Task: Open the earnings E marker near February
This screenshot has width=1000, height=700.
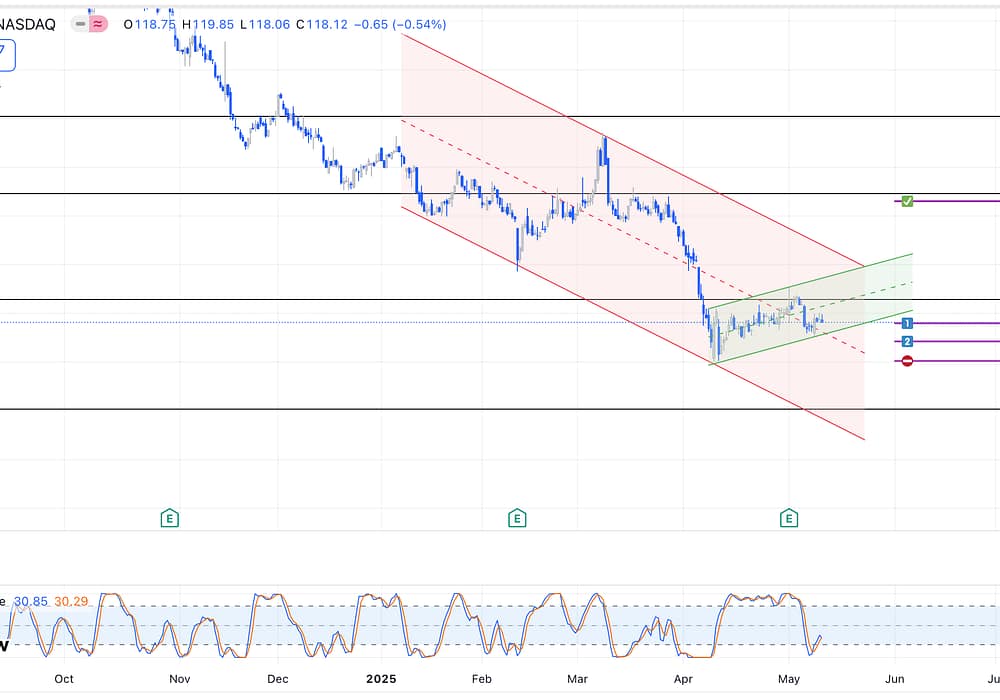Action: click(x=517, y=518)
